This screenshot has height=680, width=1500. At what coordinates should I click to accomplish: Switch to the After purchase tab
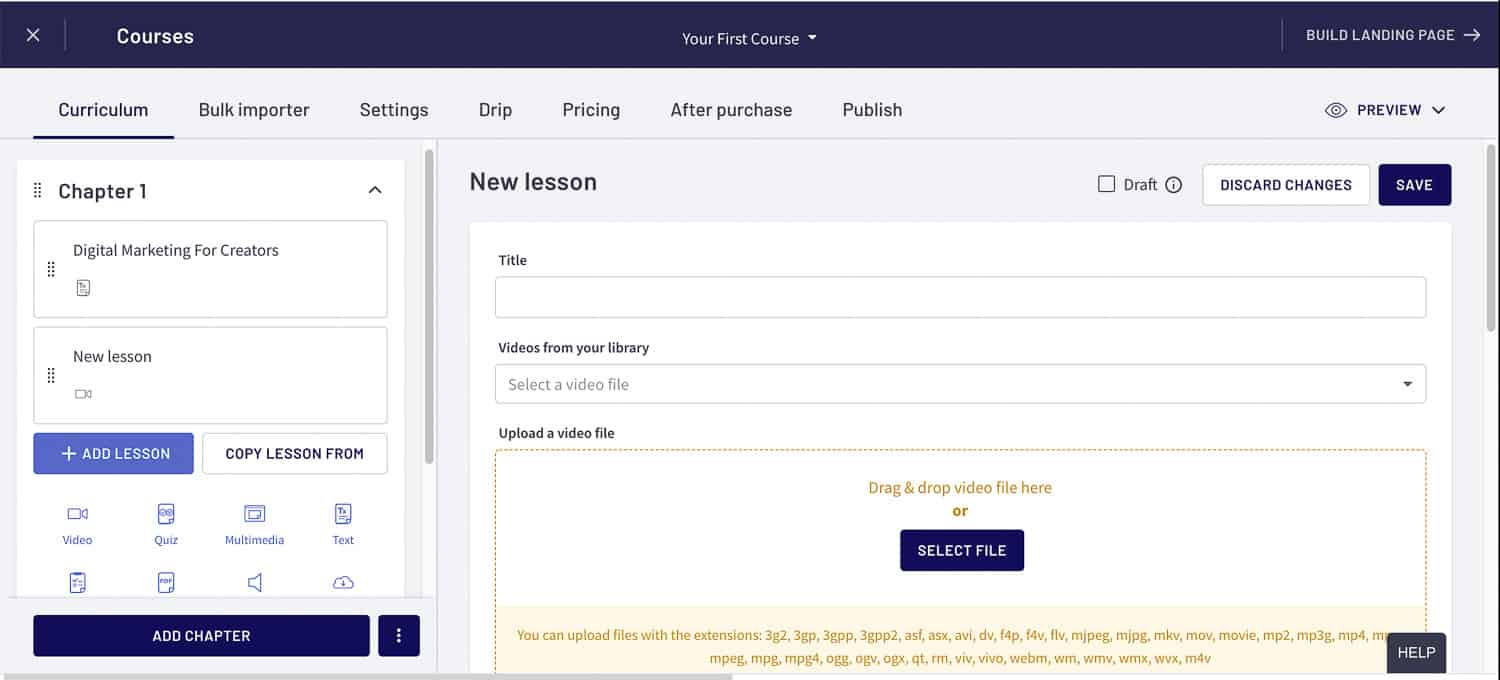tap(731, 110)
